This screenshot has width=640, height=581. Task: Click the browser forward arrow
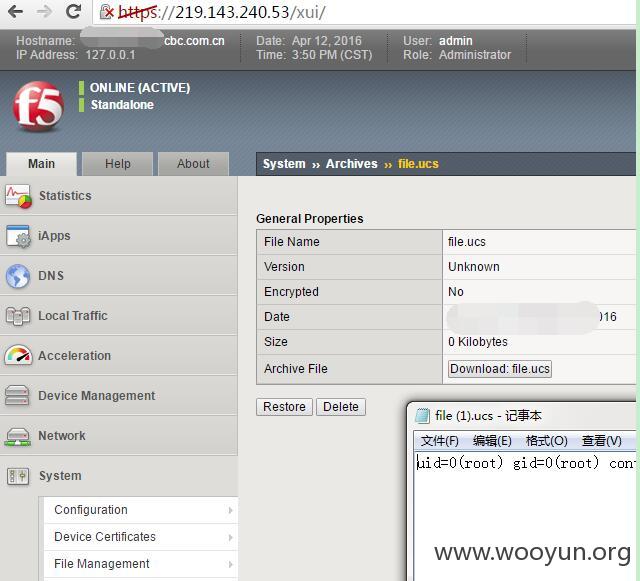tap(44, 11)
